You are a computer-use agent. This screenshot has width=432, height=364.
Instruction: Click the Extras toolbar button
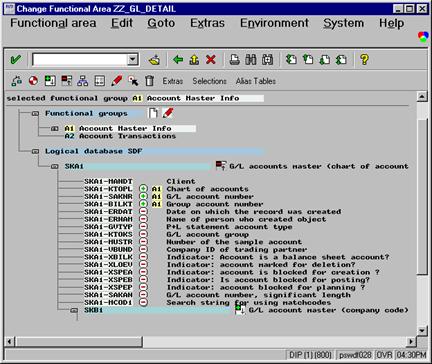click(x=173, y=81)
